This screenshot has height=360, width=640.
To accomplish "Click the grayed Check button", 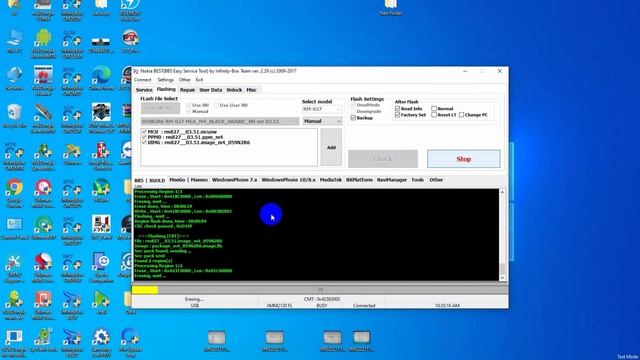I will pyautogui.click(x=383, y=159).
